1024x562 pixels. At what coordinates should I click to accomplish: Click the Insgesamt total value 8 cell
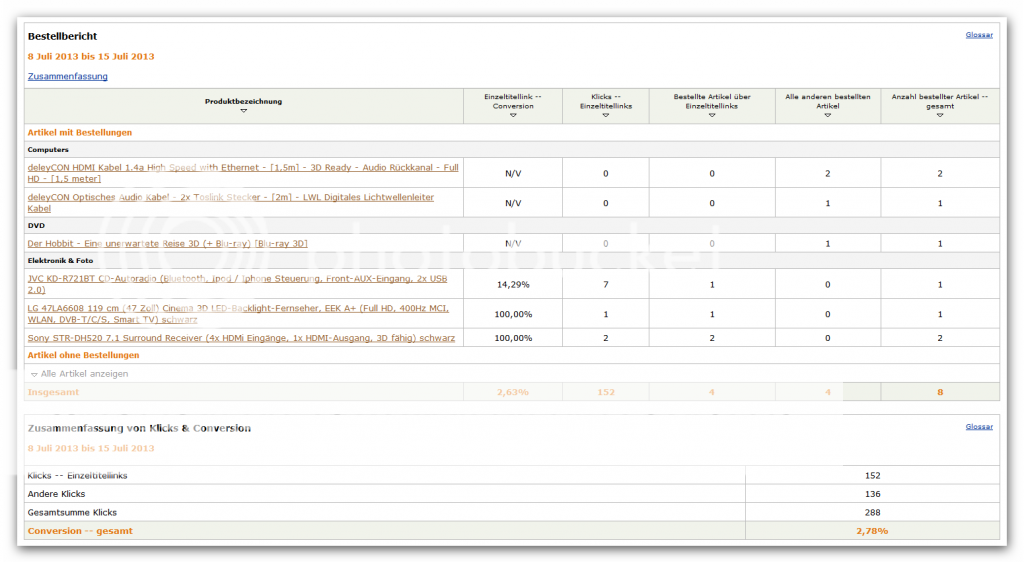[939, 392]
